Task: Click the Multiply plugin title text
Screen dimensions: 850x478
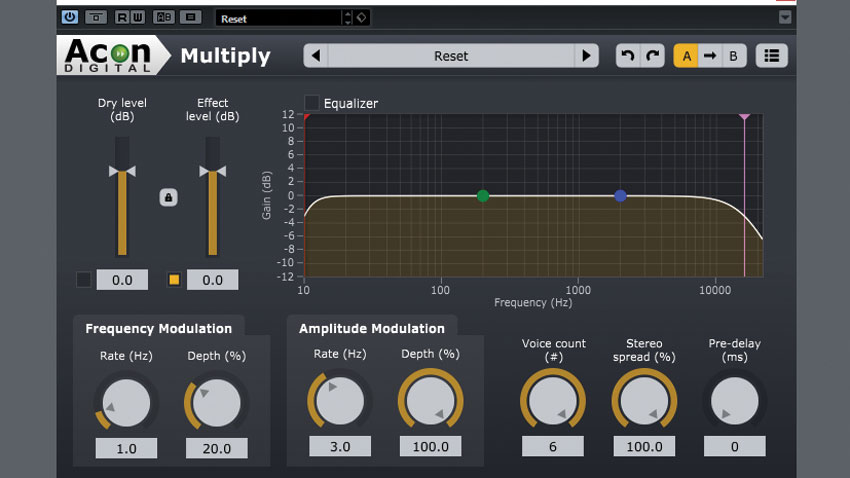Action: coord(226,56)
